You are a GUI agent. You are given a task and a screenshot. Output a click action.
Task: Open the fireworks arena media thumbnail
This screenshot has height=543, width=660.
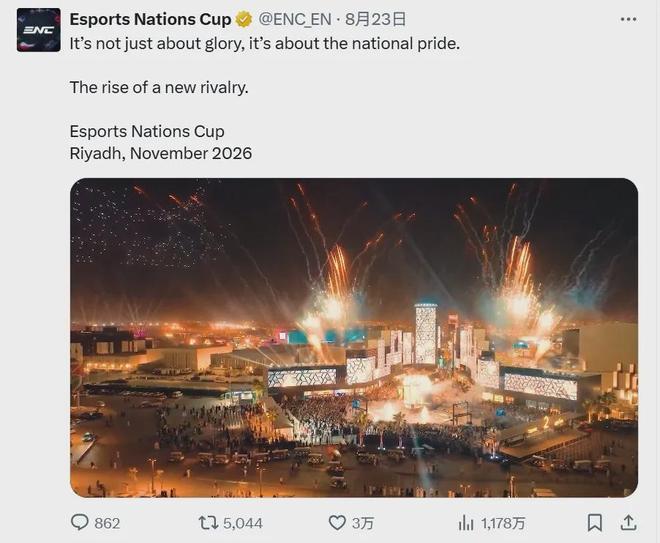pos(353,337)
